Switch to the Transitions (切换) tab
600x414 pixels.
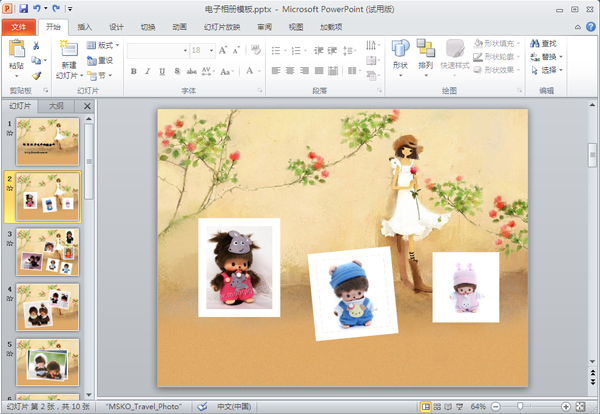tap(148, 27)
